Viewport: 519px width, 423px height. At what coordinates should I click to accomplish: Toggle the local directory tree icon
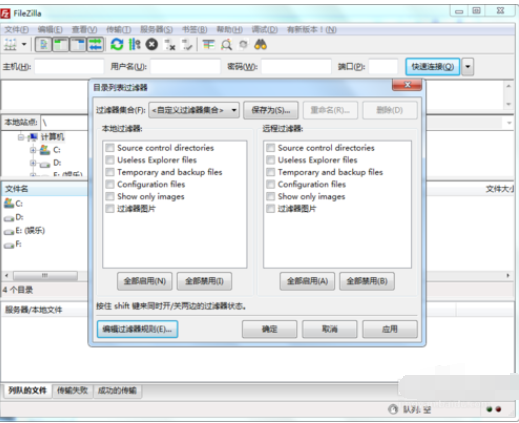pyautogui.click(x=60, y=44)
